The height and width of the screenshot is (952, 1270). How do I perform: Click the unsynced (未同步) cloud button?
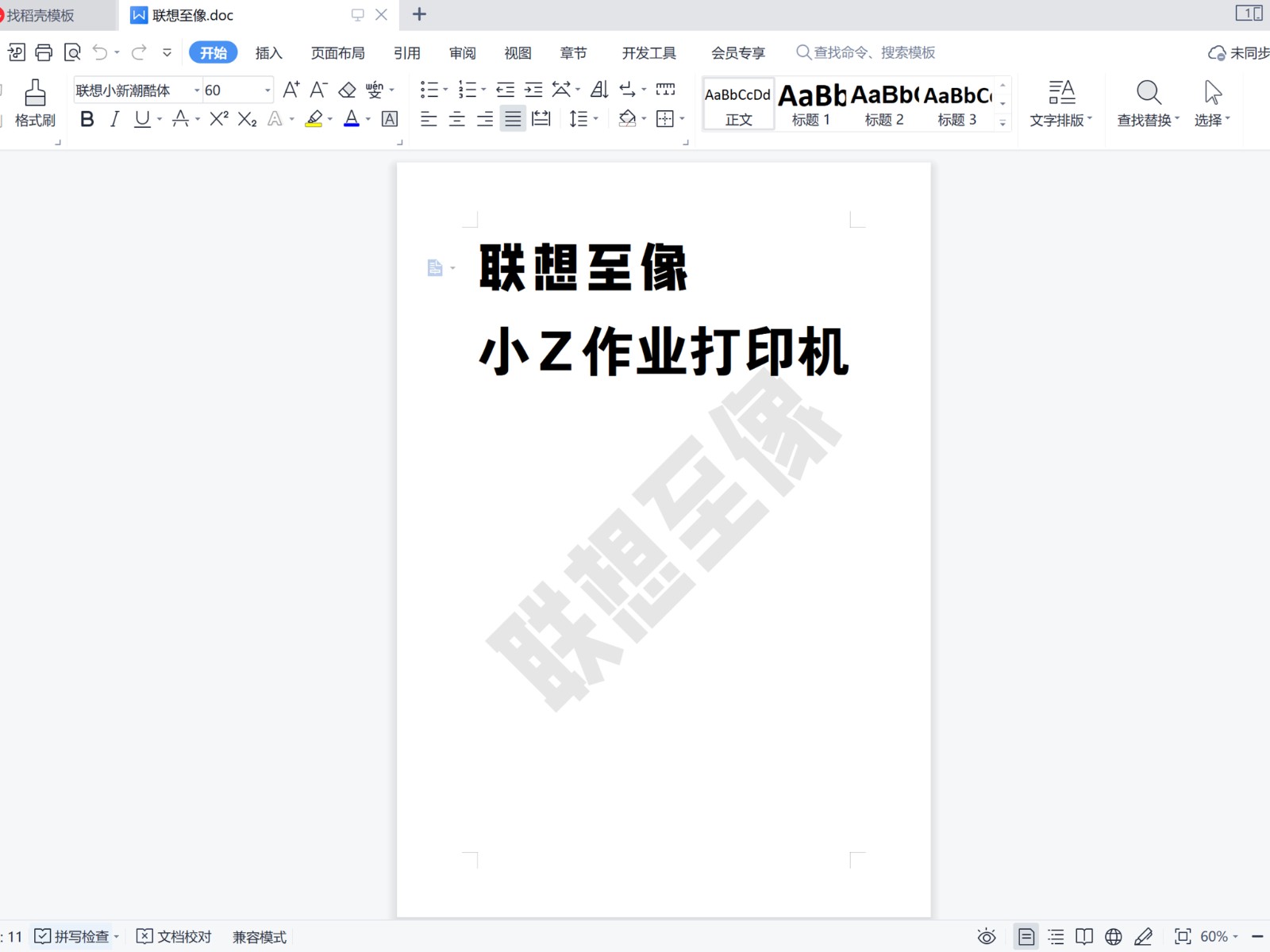pyautogui.click(x=1238, y=53)
